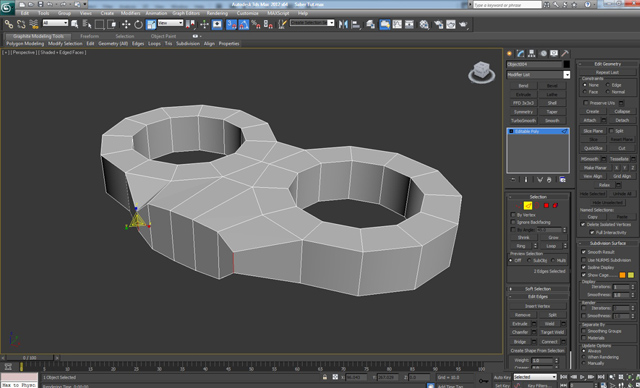The height and width of the screenshot is (388, 640).
Task: Open the MAXScript menu
Action: tap(278, 13)
